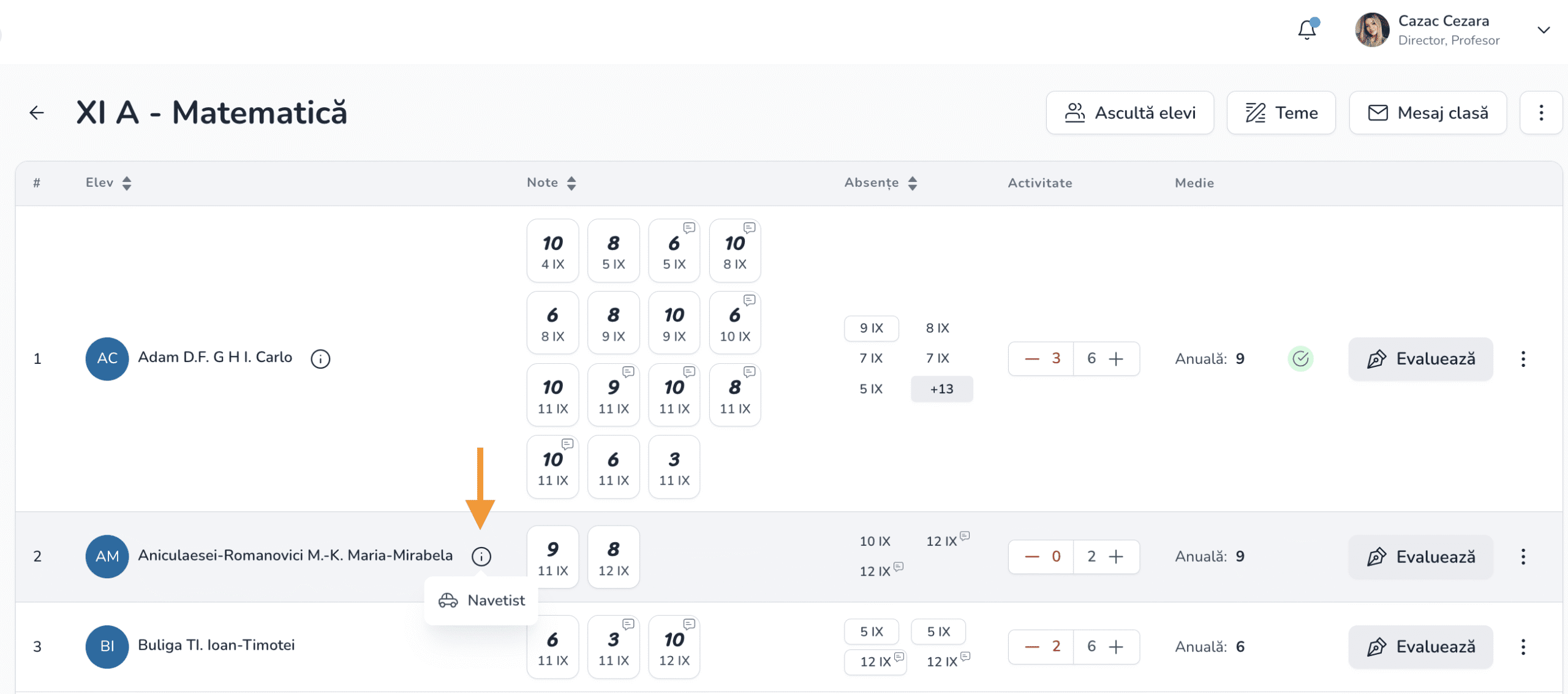The height and width of the screenshot is (694, 1568).
Task: Open the Teme homework section
Action: click(1281, 113)
